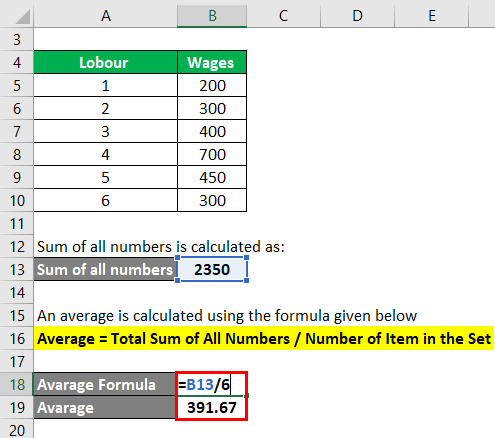Select Lobour cell containing 2
The image size is (495, 438).
[105, 108]
